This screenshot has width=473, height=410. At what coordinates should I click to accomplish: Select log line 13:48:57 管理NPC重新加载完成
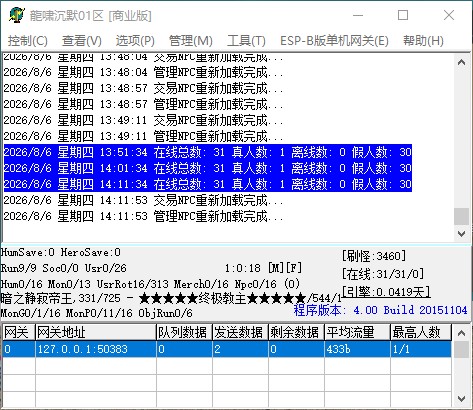(143, 104)
